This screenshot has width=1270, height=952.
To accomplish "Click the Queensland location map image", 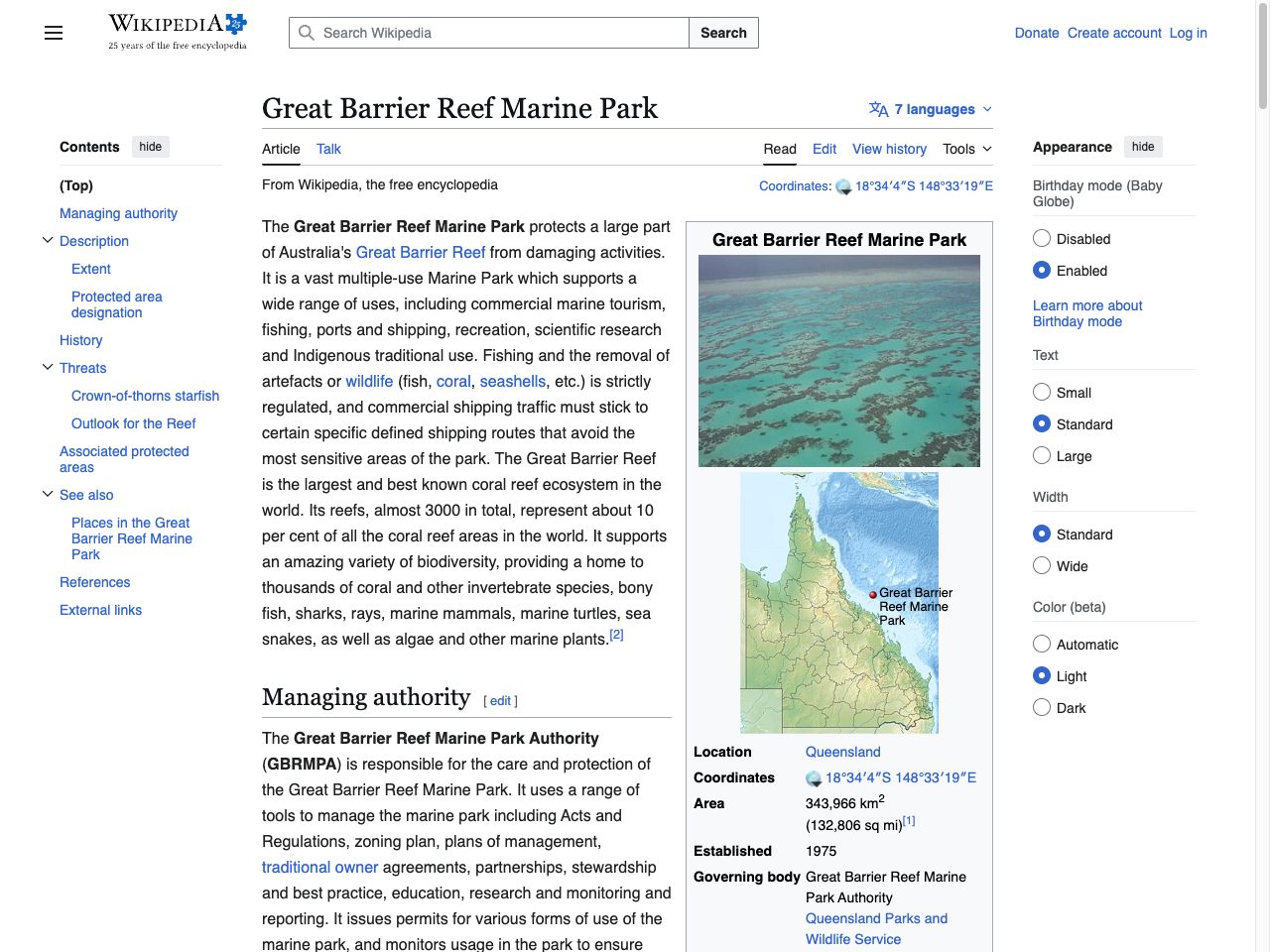I will tap(838, 602).
